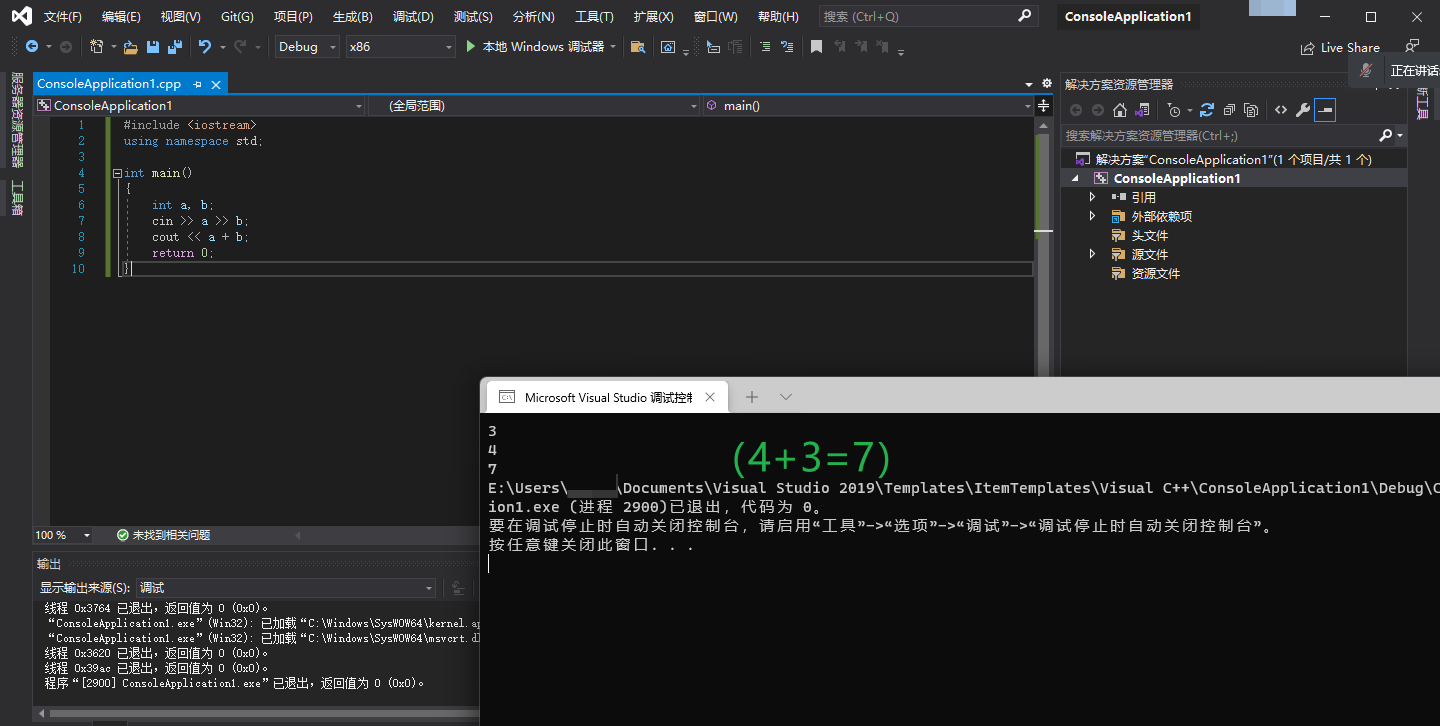This screenshot has height=726, width=1440.
Task: Click the Solution Explorer Home icon
Action: (x=1120, y=110)
